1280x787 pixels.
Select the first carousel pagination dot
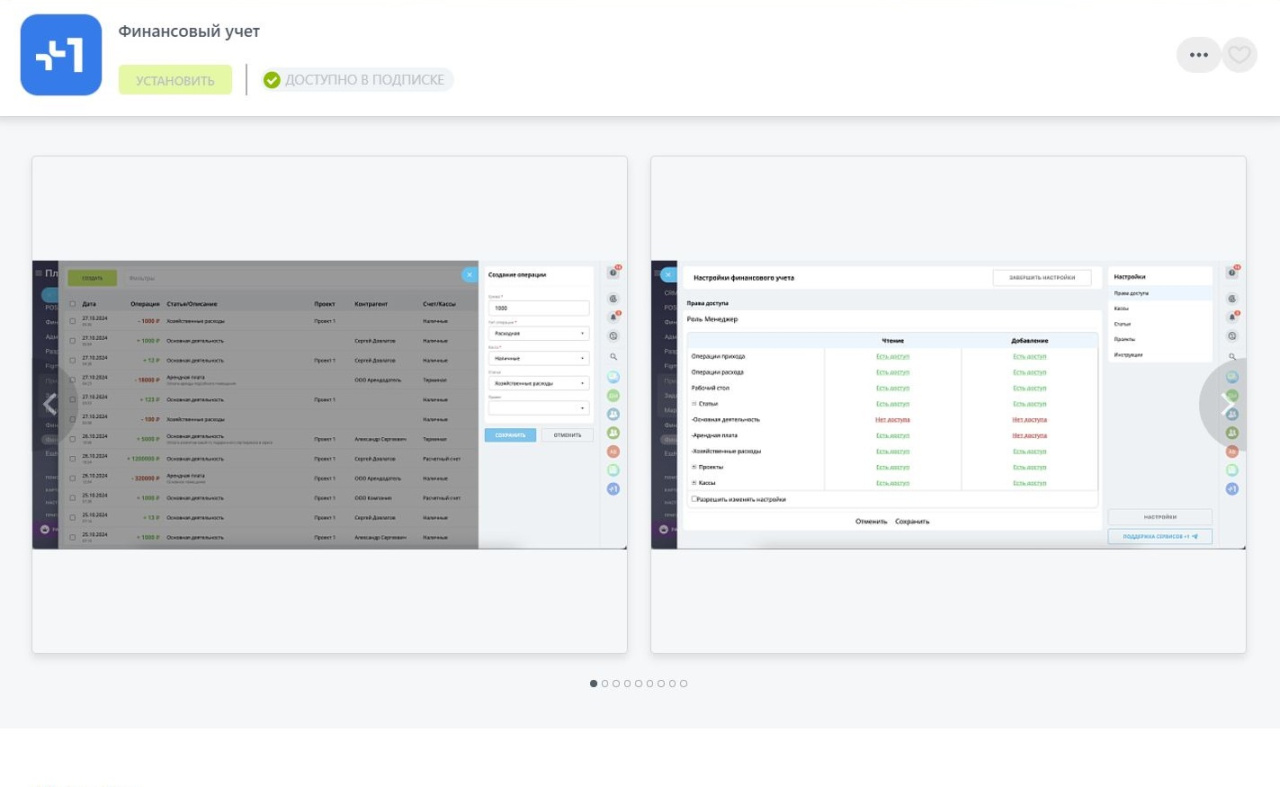point(593,684)
